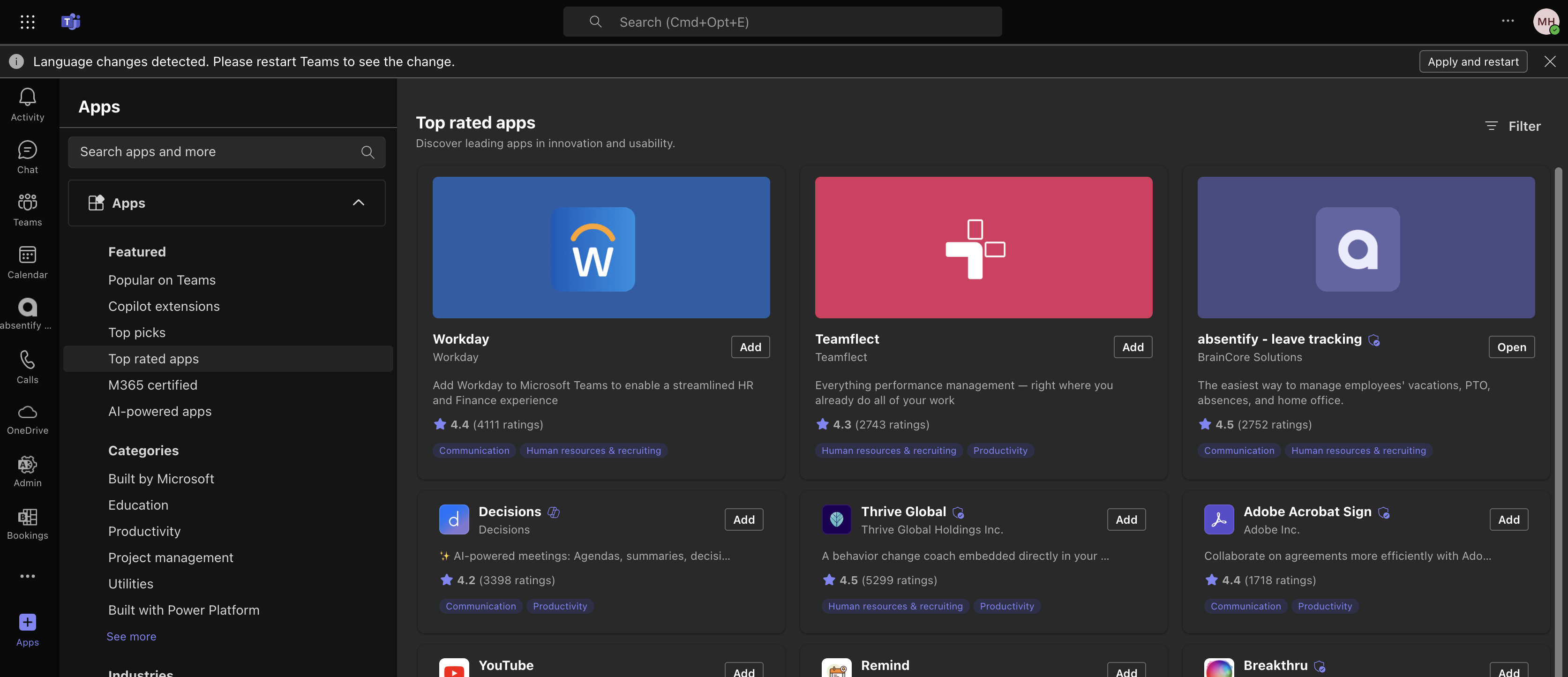Click the YouTube app icon
Screen dimensions: 1568x677
[454, 668]
